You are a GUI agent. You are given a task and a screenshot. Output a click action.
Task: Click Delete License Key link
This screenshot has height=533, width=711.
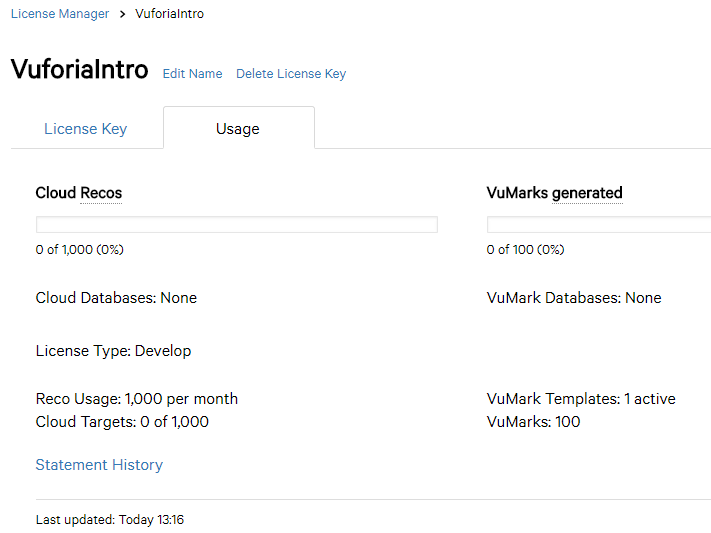(291, 73)
